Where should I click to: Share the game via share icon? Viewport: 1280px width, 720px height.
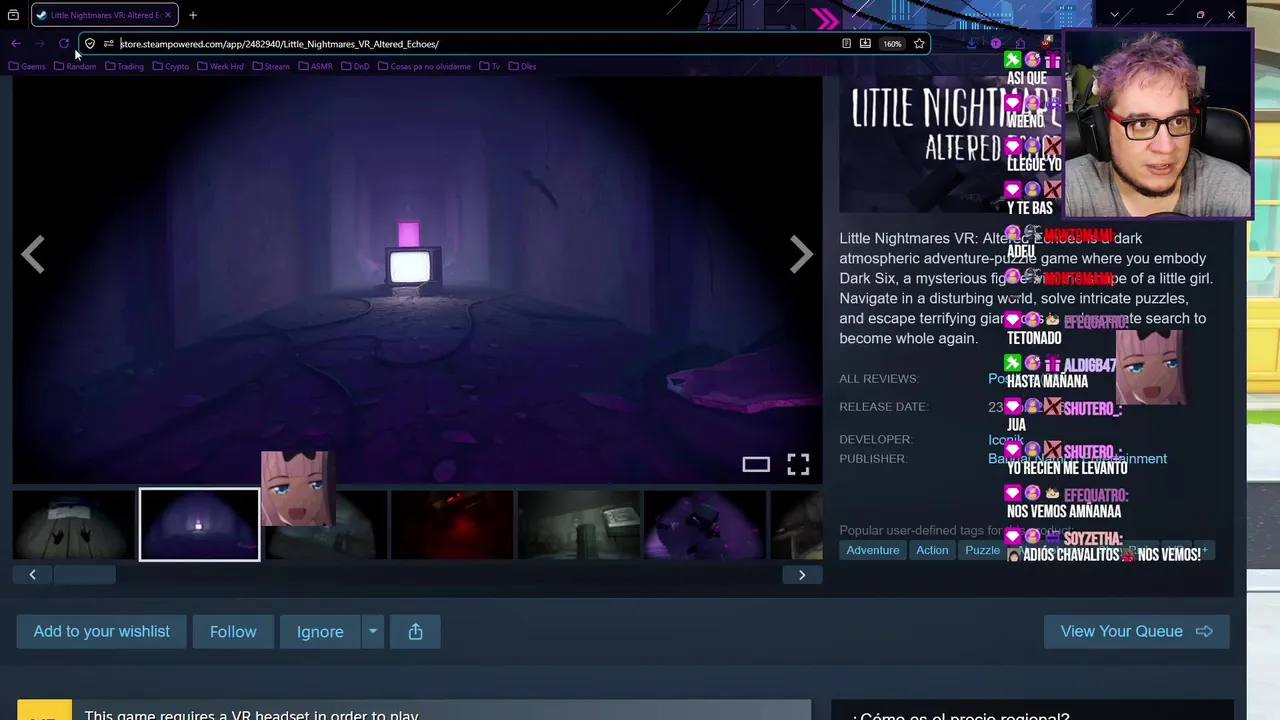coord(416,632)
